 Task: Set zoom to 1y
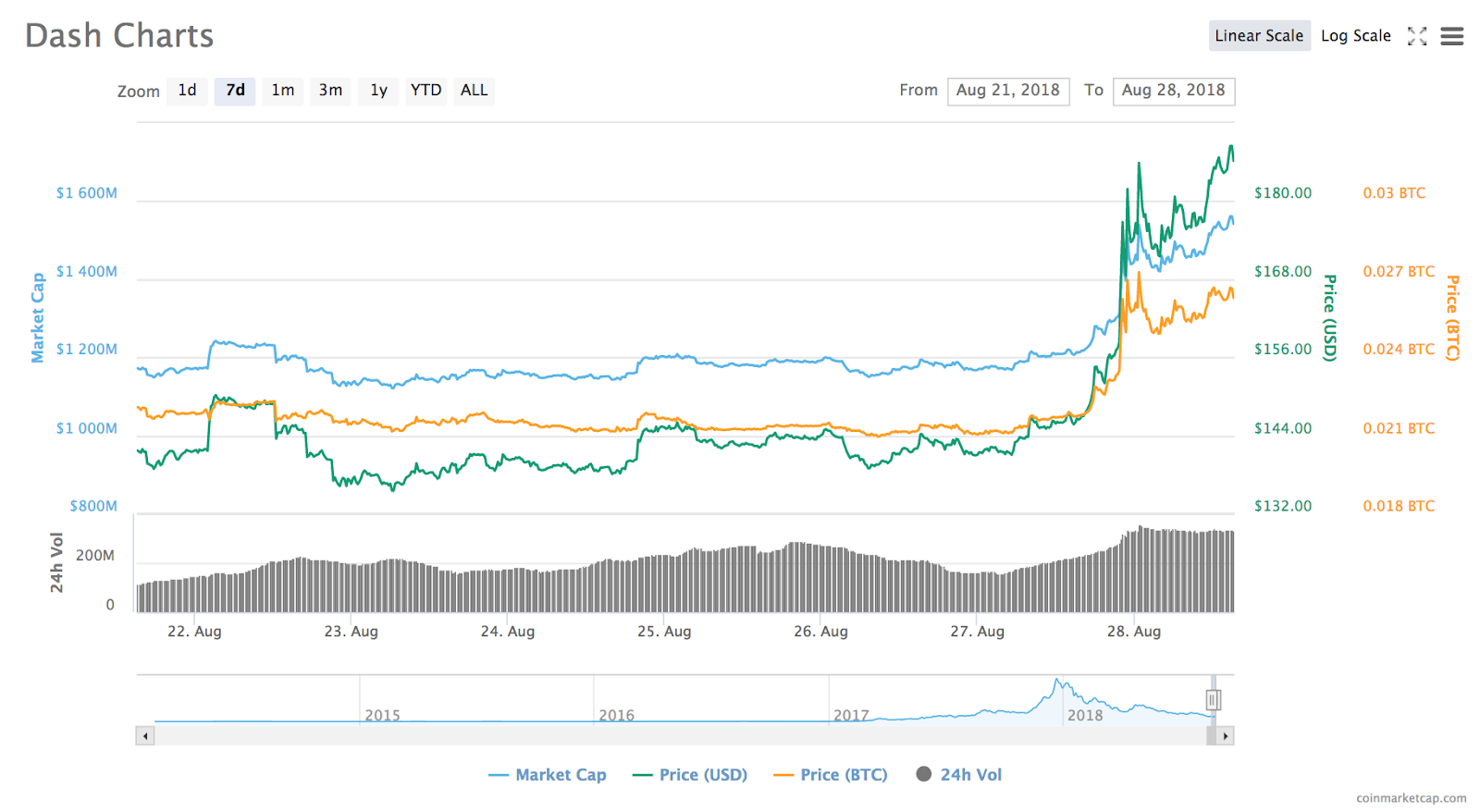coord(378,91)
